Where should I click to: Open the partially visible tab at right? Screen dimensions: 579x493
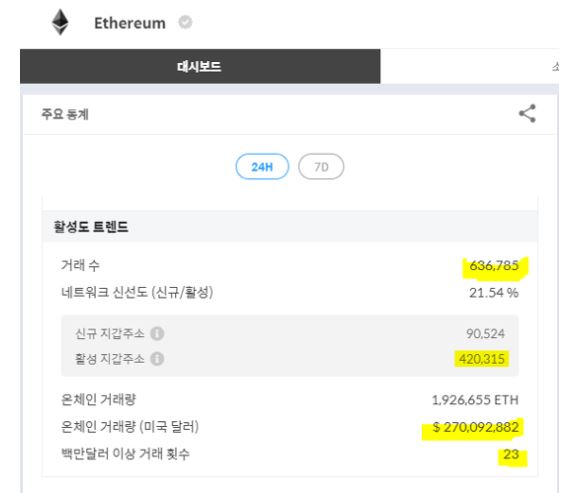pos(555,66)
